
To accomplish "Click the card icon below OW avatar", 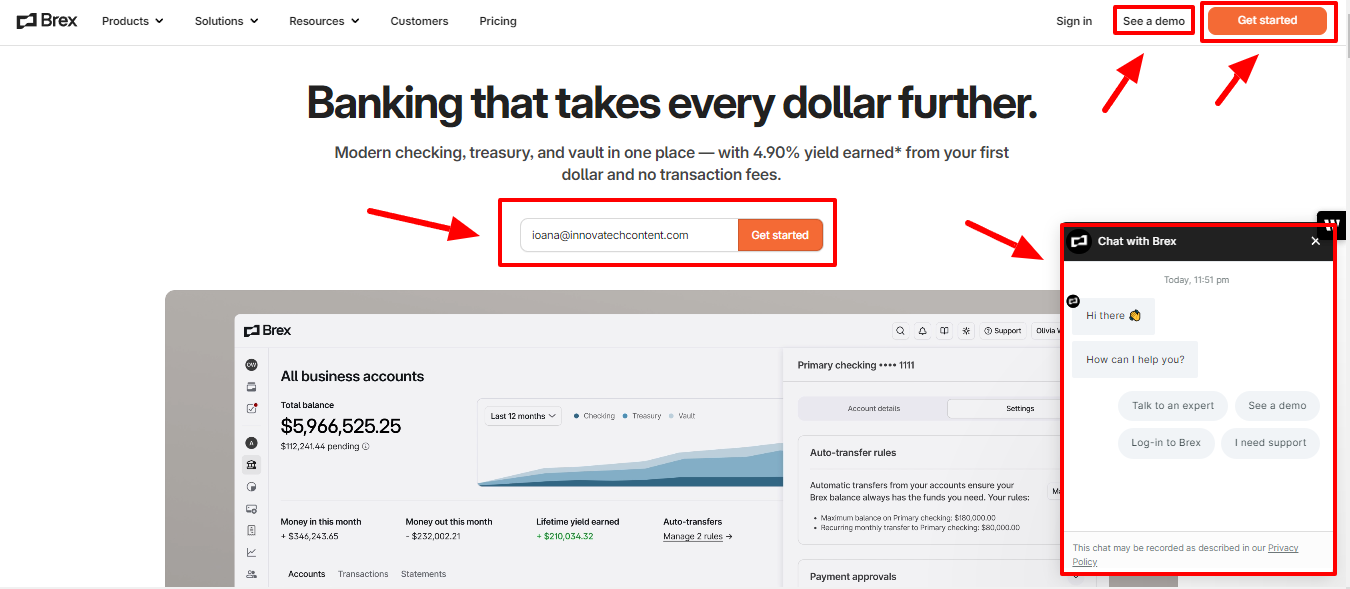I will coord(252,387).
